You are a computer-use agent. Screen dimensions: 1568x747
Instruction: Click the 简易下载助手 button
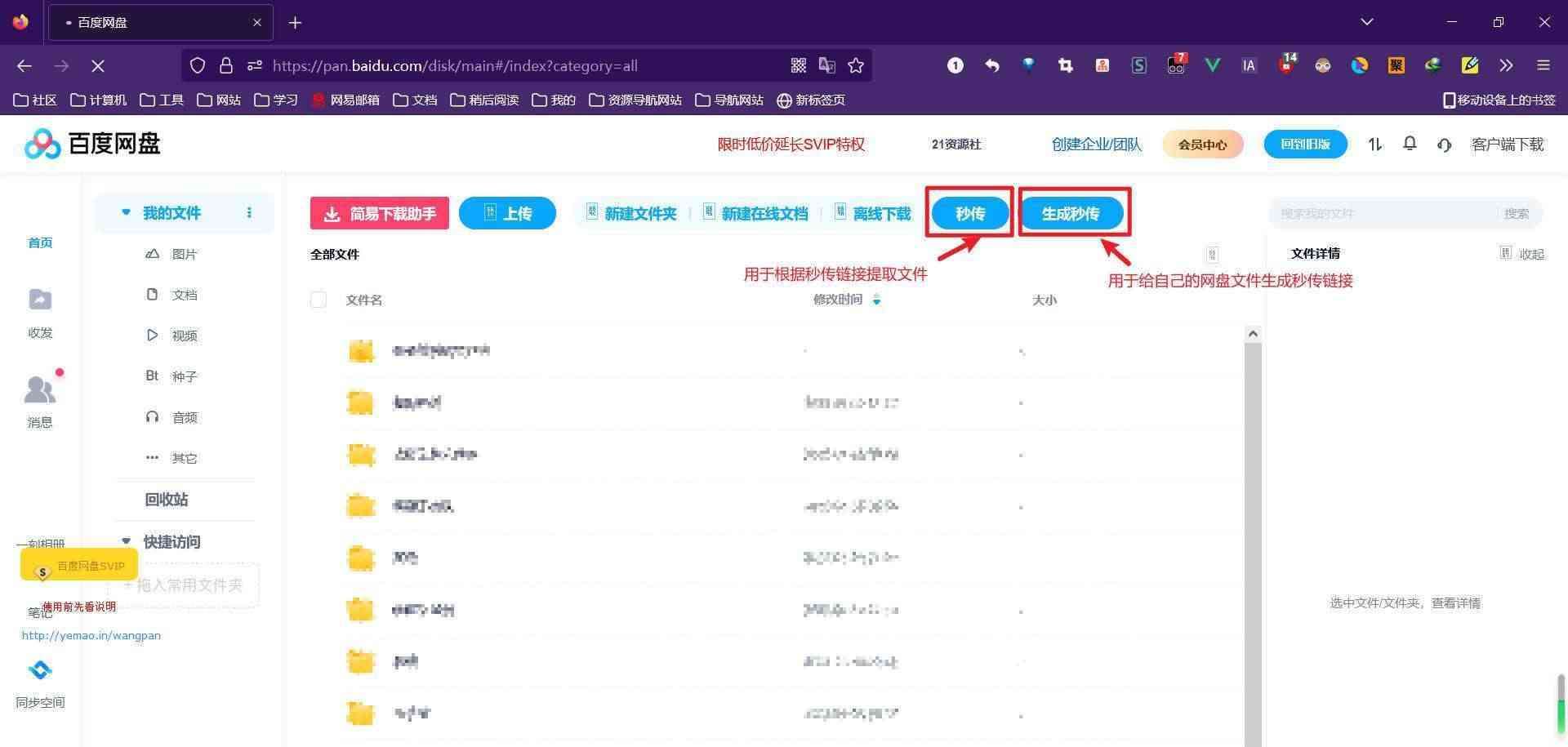(380, 213)
